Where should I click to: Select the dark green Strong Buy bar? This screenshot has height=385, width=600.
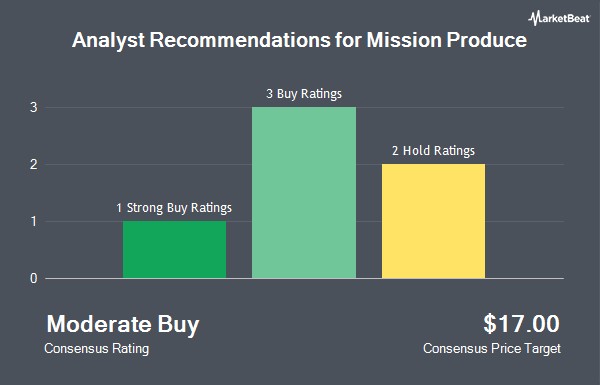(x=174, y=250)
